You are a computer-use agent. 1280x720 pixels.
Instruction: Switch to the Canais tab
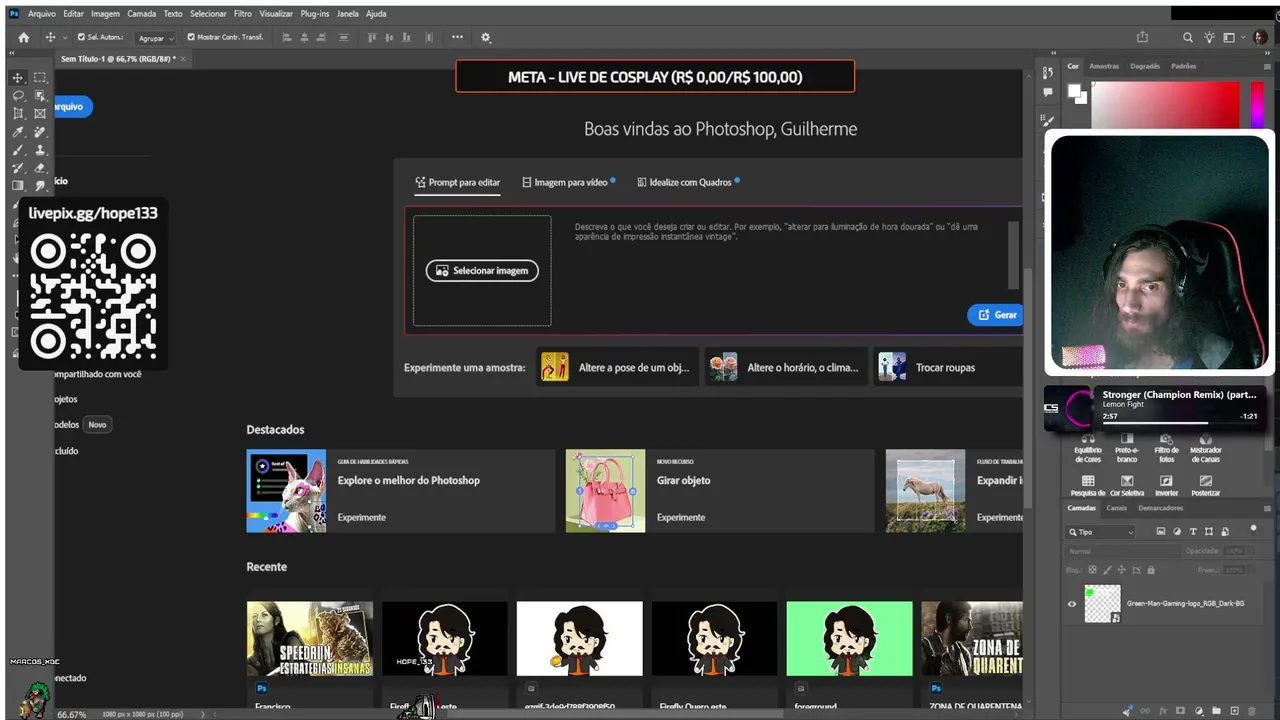(x=1116, y=508)
